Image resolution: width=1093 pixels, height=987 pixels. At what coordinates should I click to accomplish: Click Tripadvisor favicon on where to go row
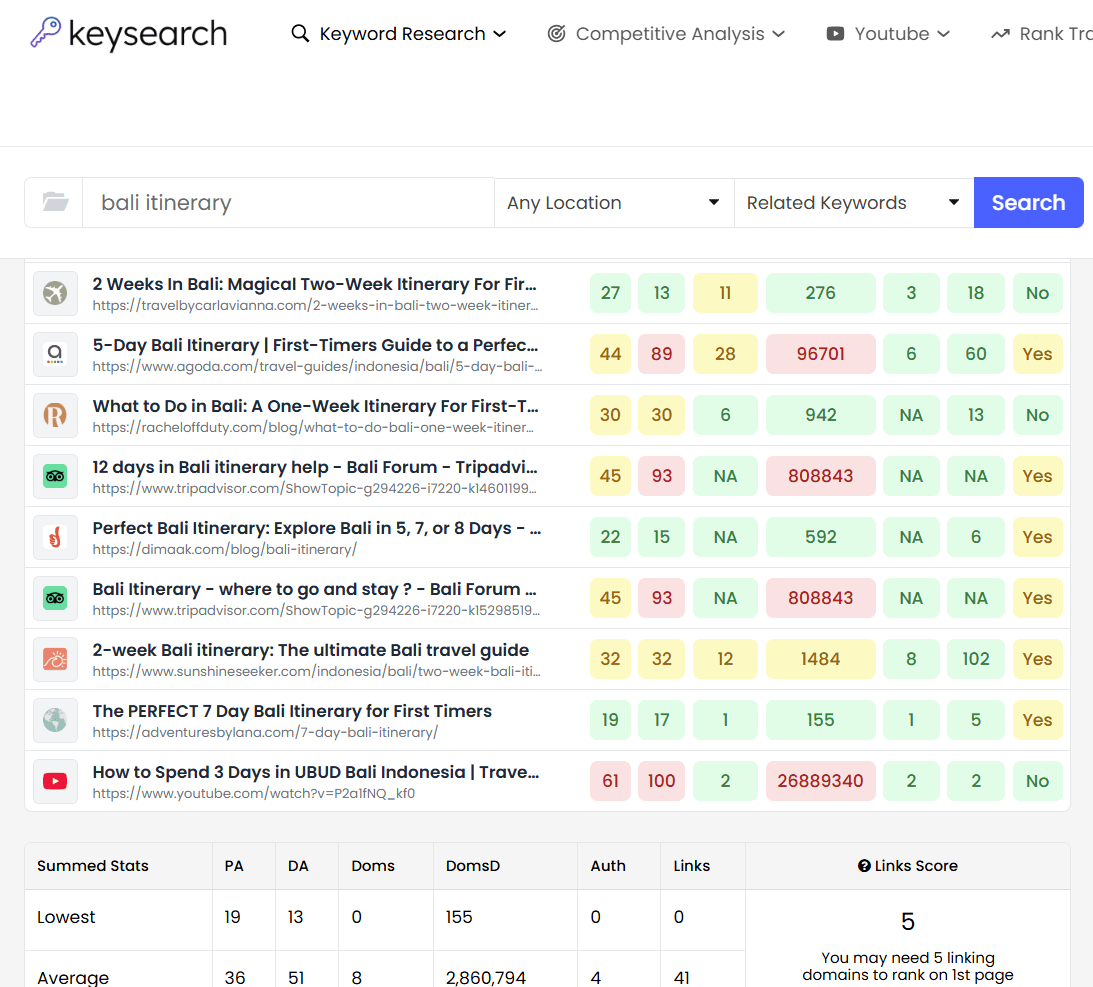[55, 598]
